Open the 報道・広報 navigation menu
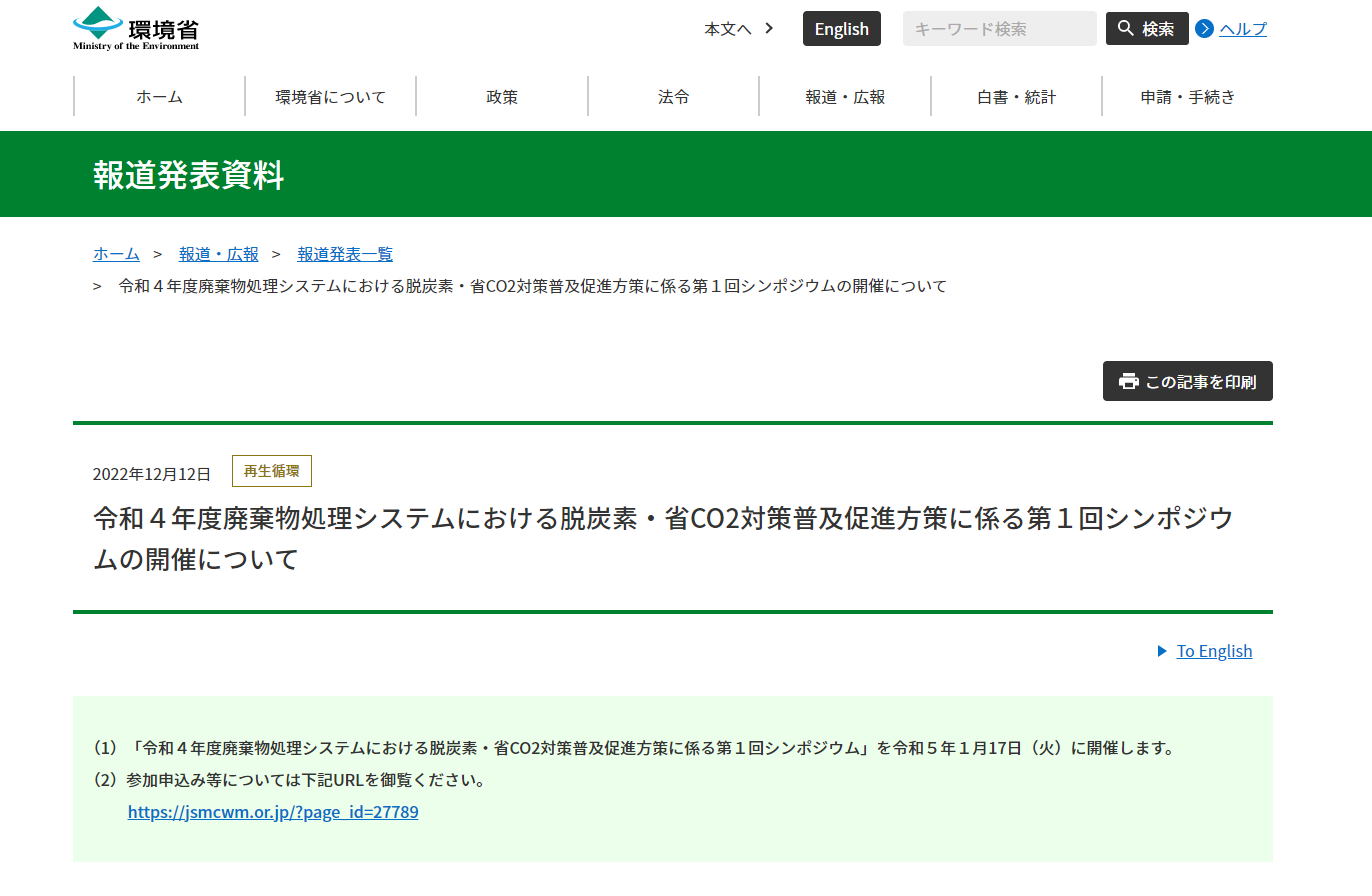 coord(845,97)
